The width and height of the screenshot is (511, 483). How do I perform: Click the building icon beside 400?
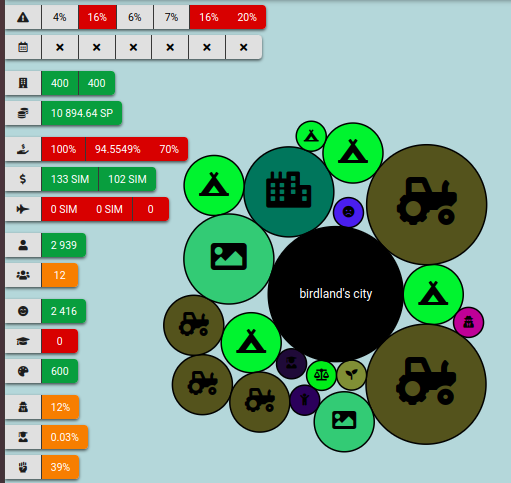(23, 83)
